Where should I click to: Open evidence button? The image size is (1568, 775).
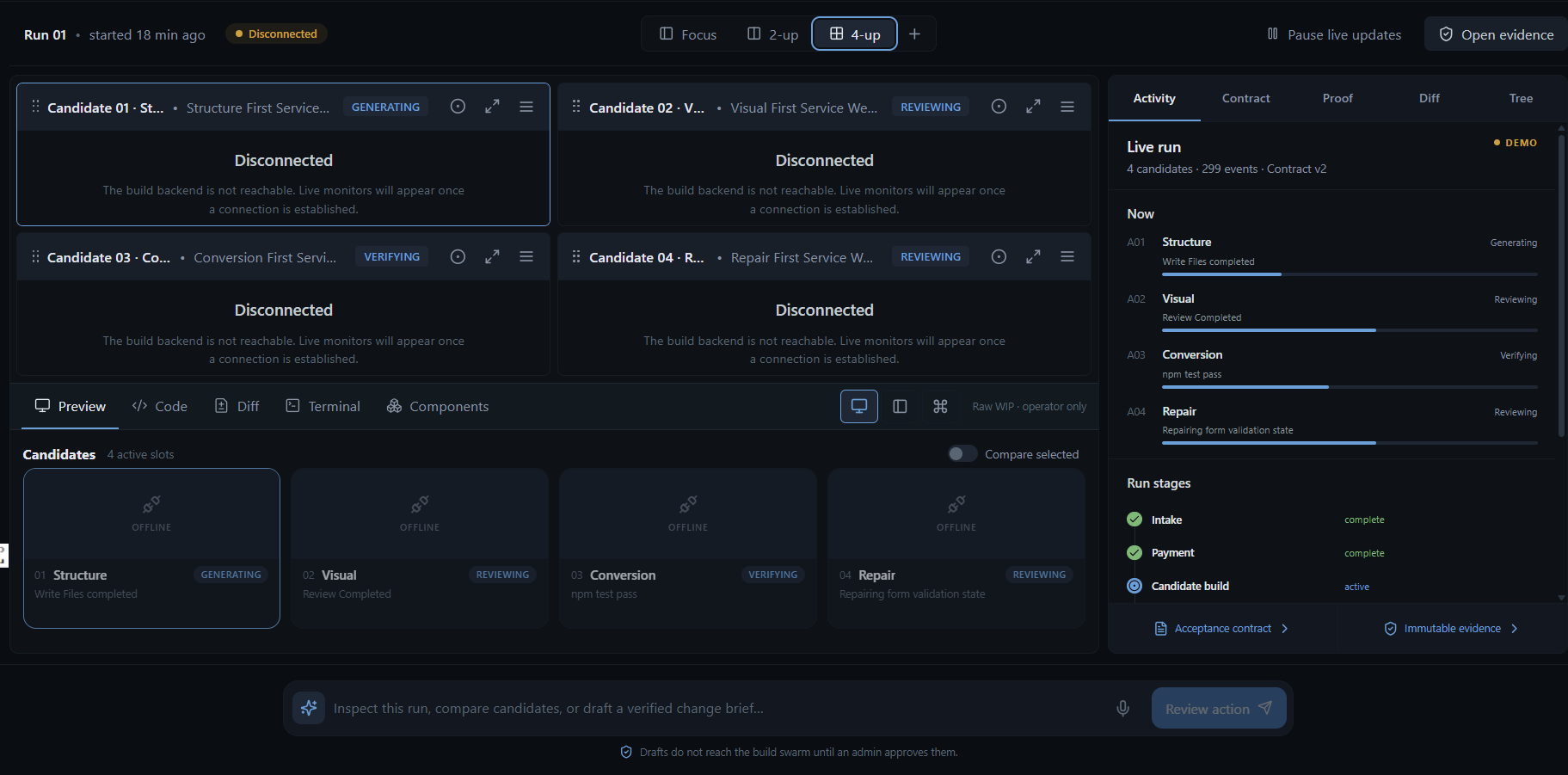(x=1497, y=34)
